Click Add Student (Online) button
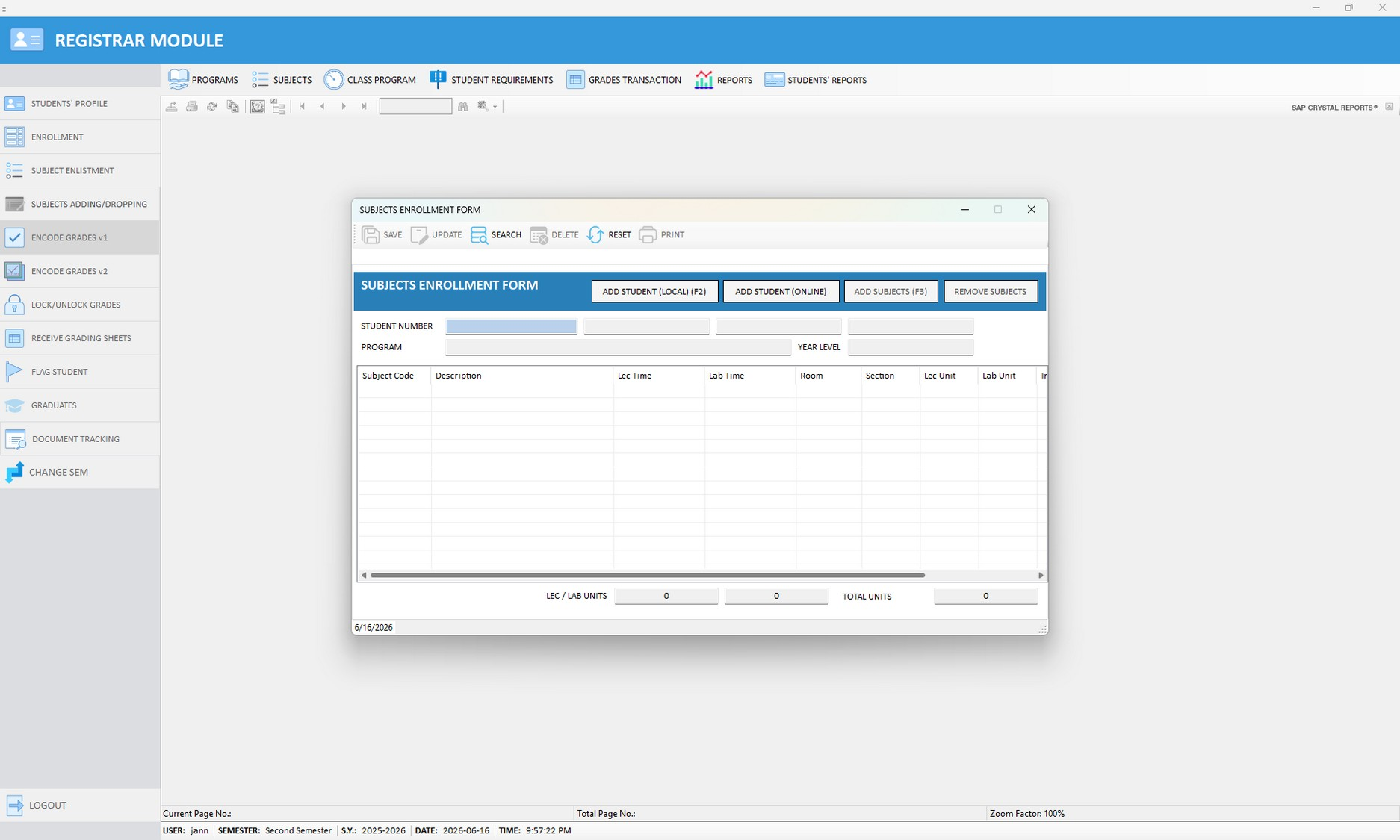Screen dimensions: 1400x840 (x=781, y=291)
